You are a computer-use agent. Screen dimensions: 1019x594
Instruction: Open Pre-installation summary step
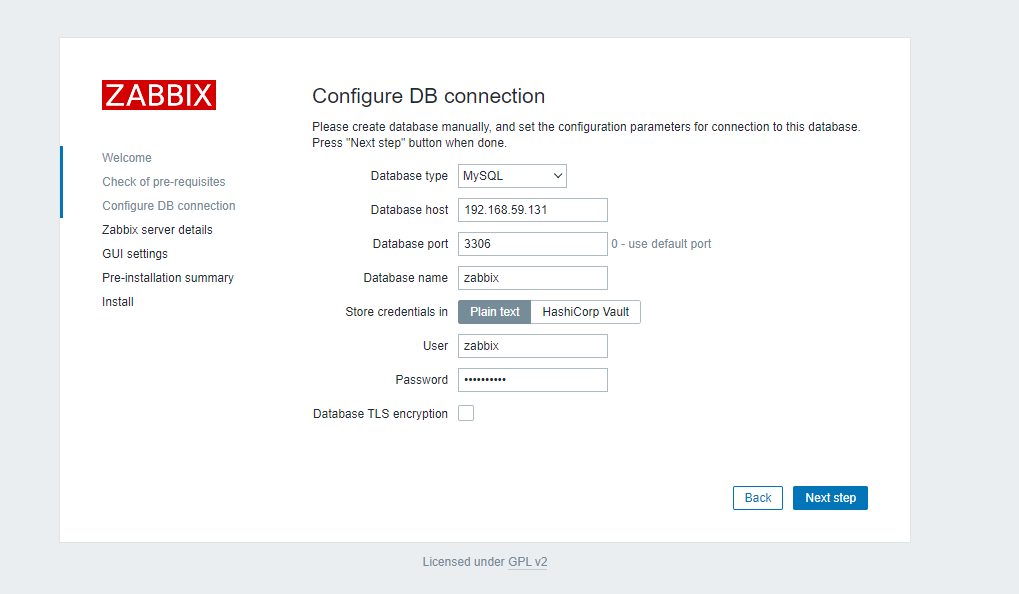tap(168, 278)
